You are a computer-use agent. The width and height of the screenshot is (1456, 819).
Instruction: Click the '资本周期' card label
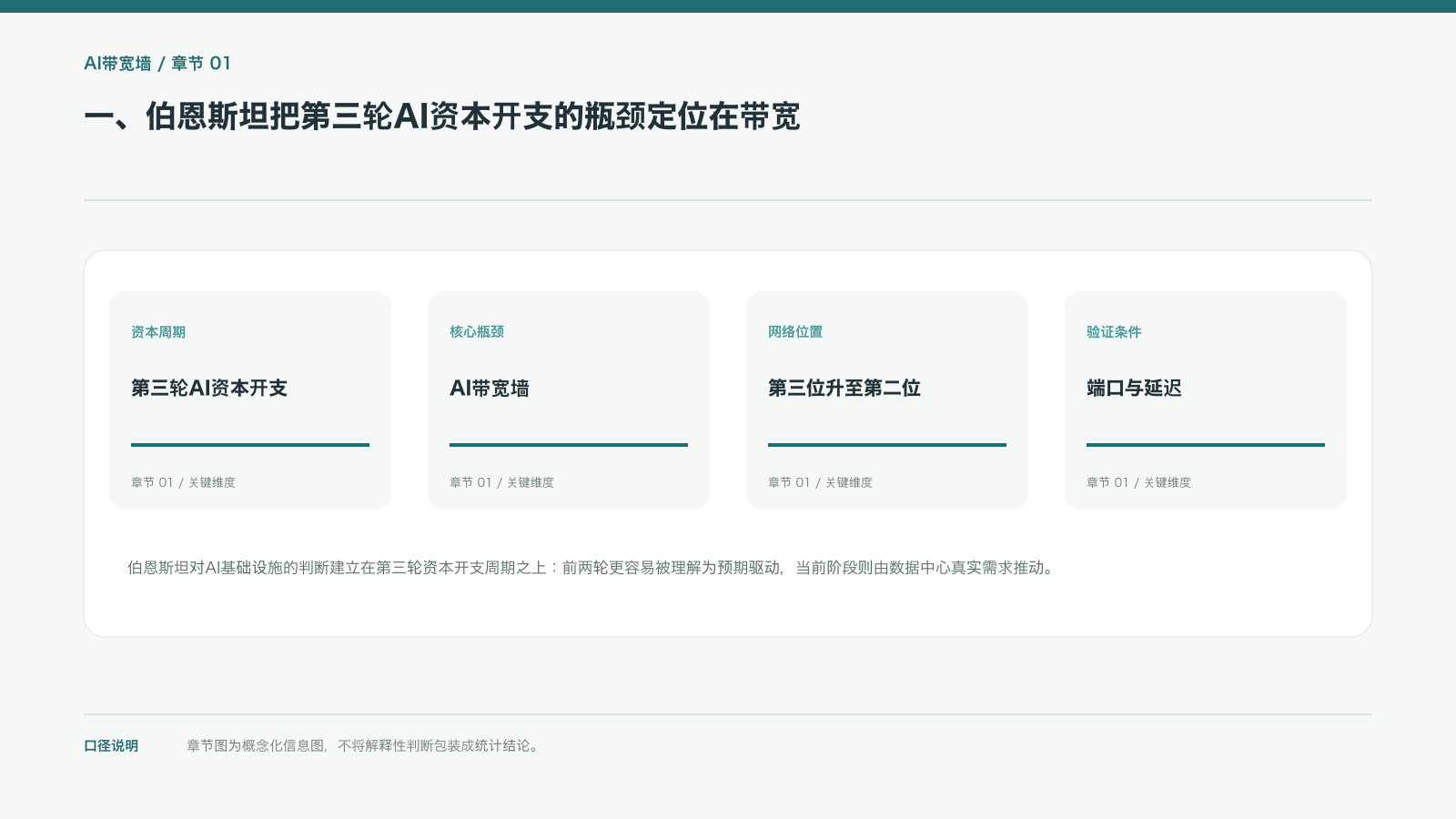[x=158, y=332]
